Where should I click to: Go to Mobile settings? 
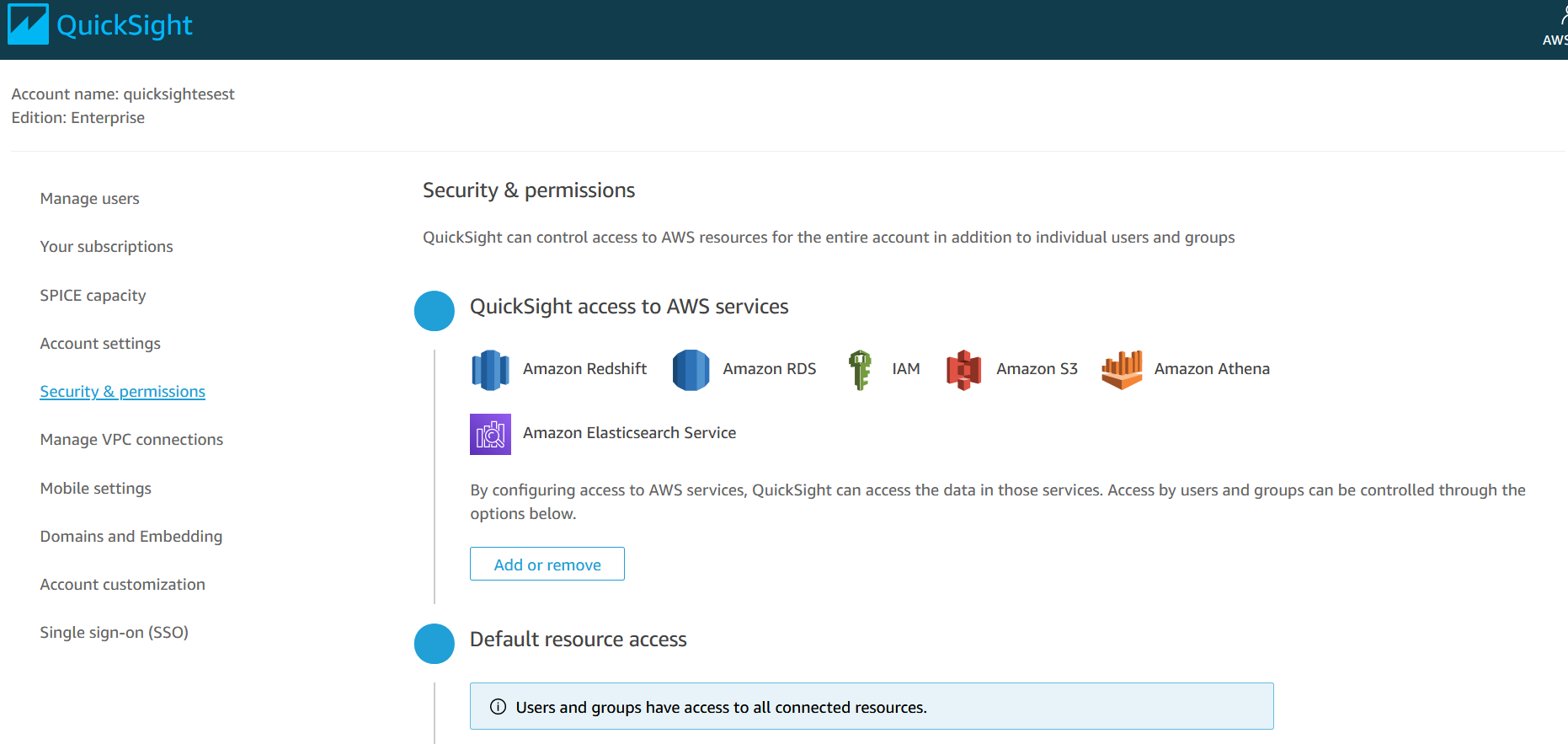pos(96,489)
